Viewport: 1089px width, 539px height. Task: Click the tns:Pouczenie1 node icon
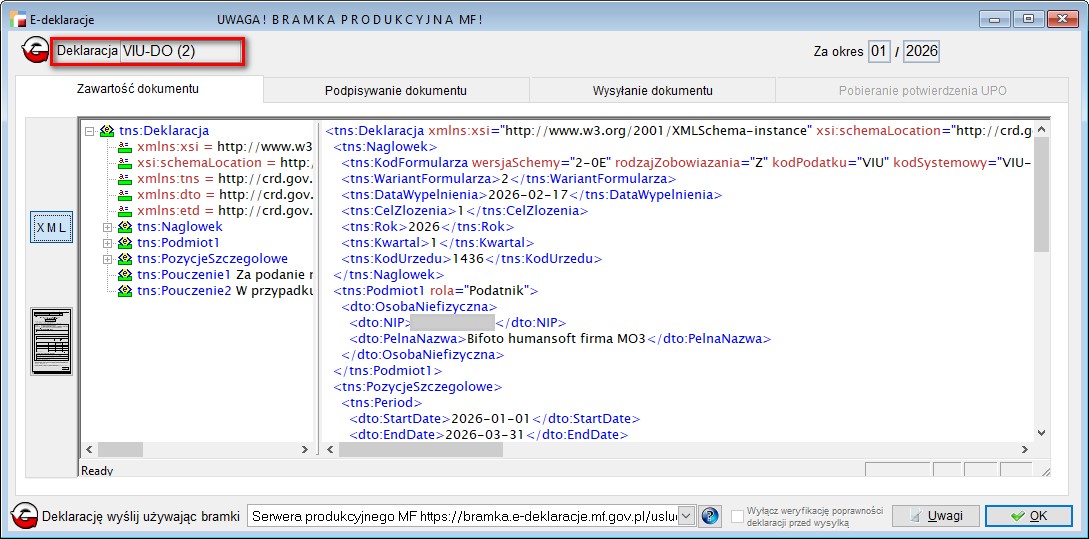click(125, 274)
